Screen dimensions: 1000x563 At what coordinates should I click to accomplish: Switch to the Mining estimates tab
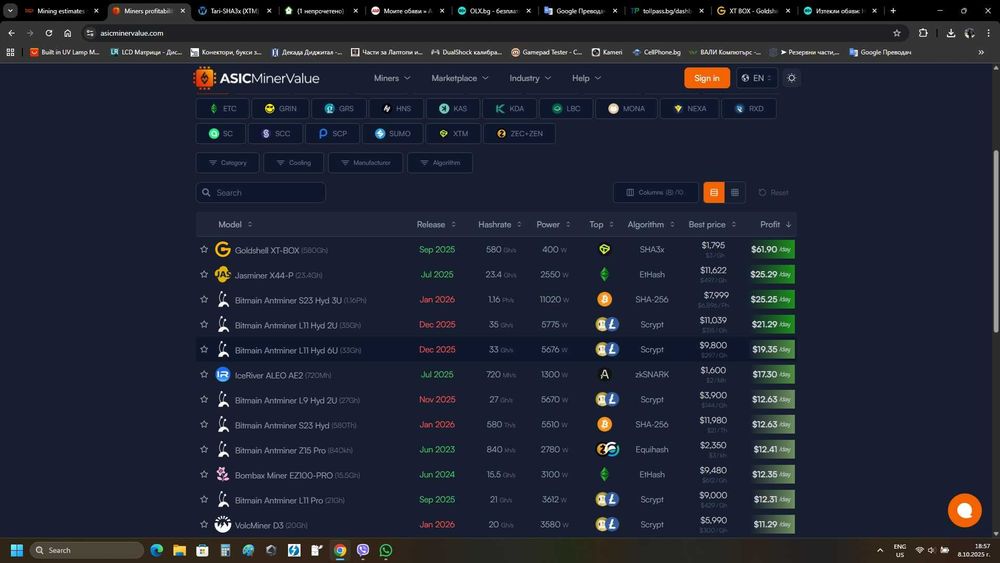coord(61,11)
